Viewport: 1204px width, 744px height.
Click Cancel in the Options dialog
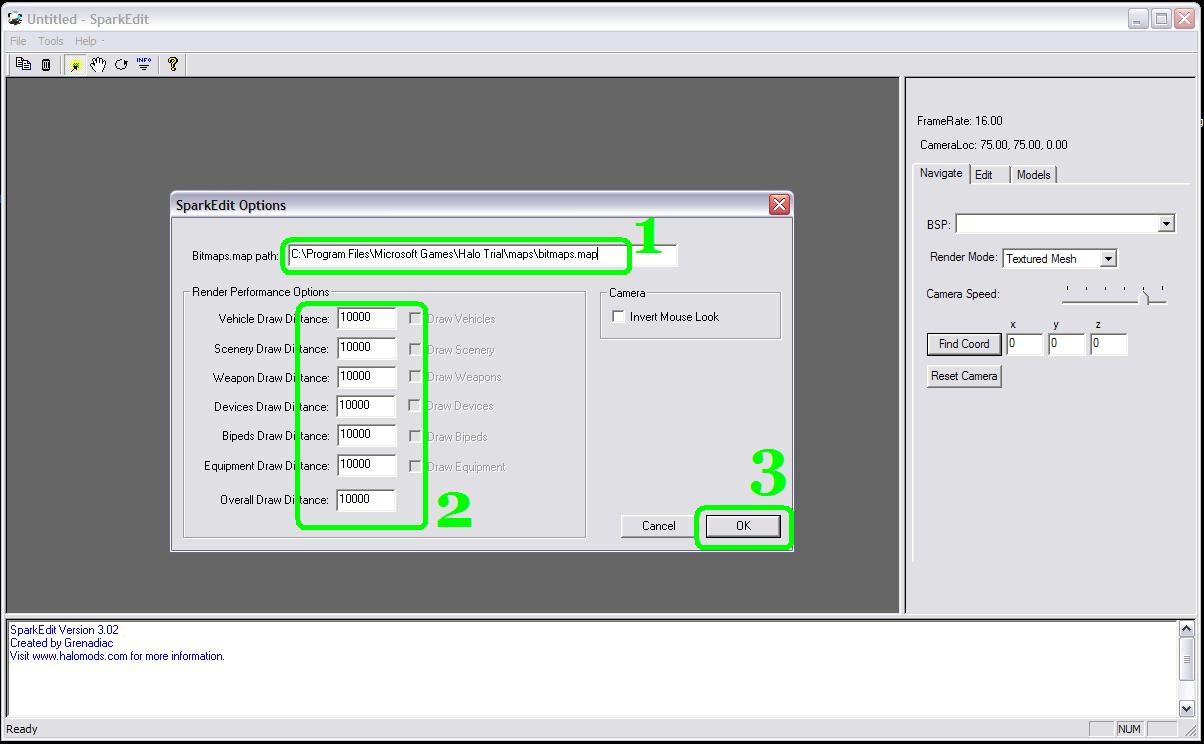click(x=658, y=526)
